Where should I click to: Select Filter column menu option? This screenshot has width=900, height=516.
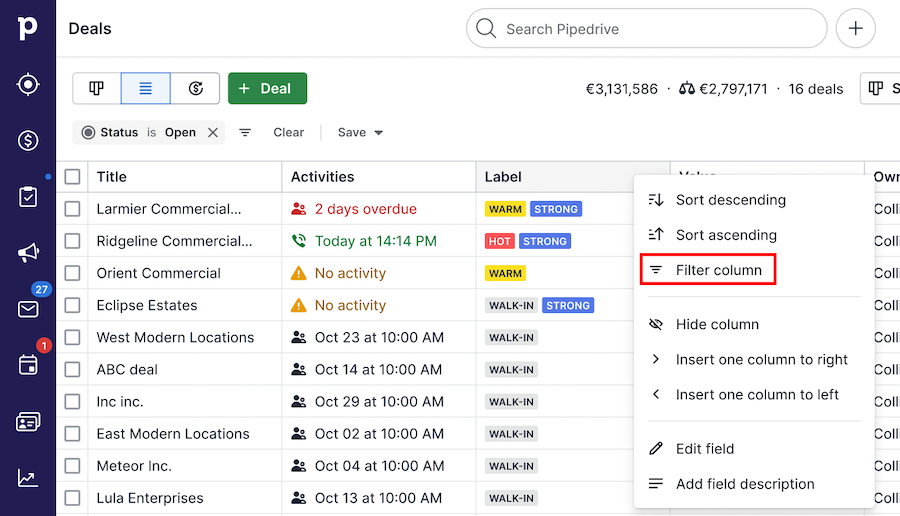tap(718, 270)
